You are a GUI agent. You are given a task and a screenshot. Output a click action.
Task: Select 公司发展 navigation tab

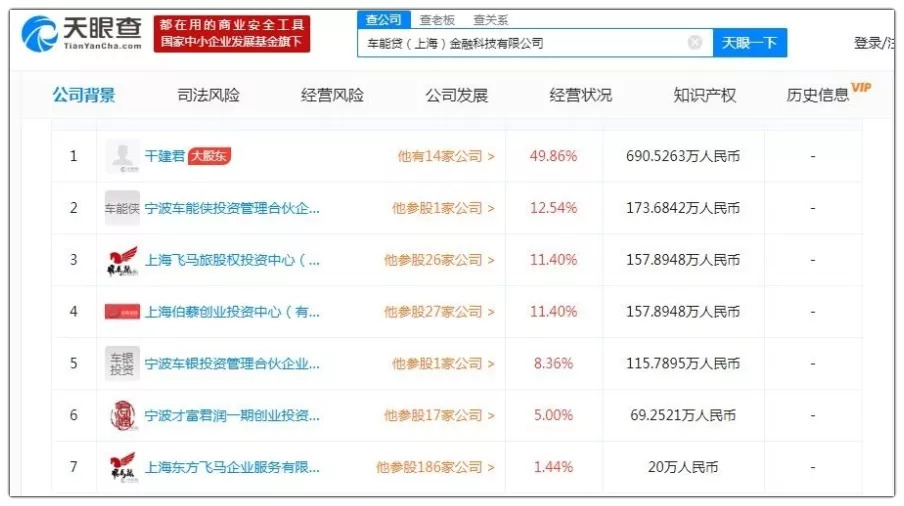click(x=457, y=95)
